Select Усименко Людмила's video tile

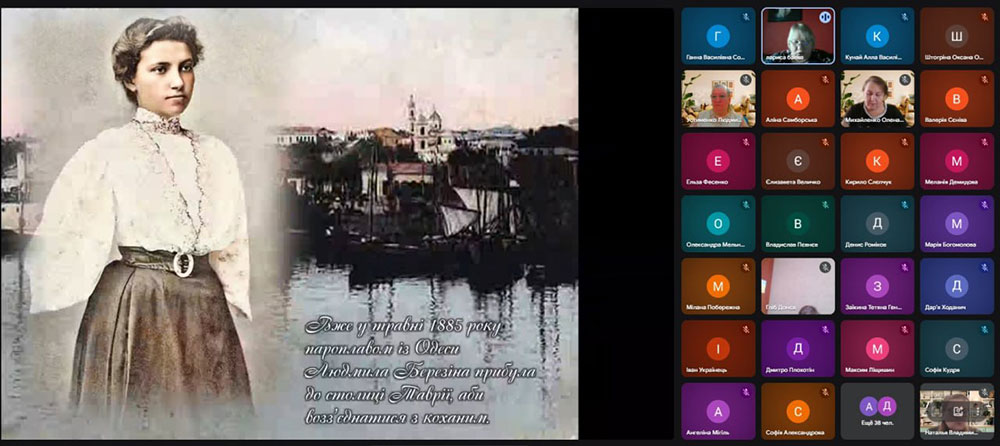click(718, 98)
